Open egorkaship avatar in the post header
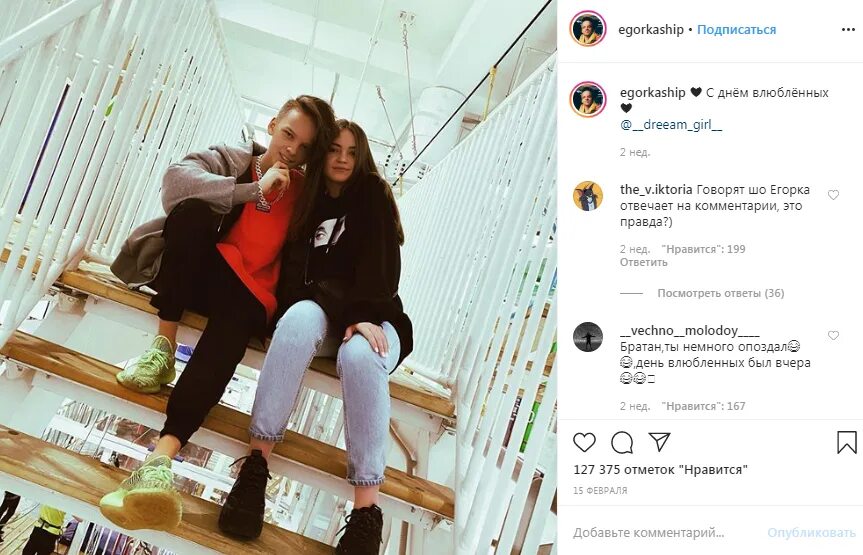This screenshot has width=863, height=555. 588,29
